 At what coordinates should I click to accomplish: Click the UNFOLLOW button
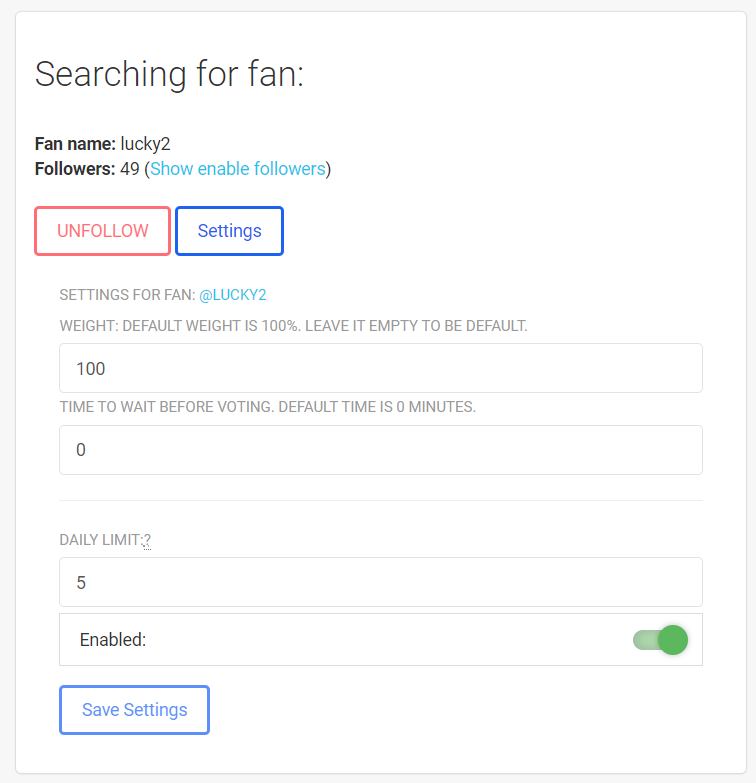point(103,231)
